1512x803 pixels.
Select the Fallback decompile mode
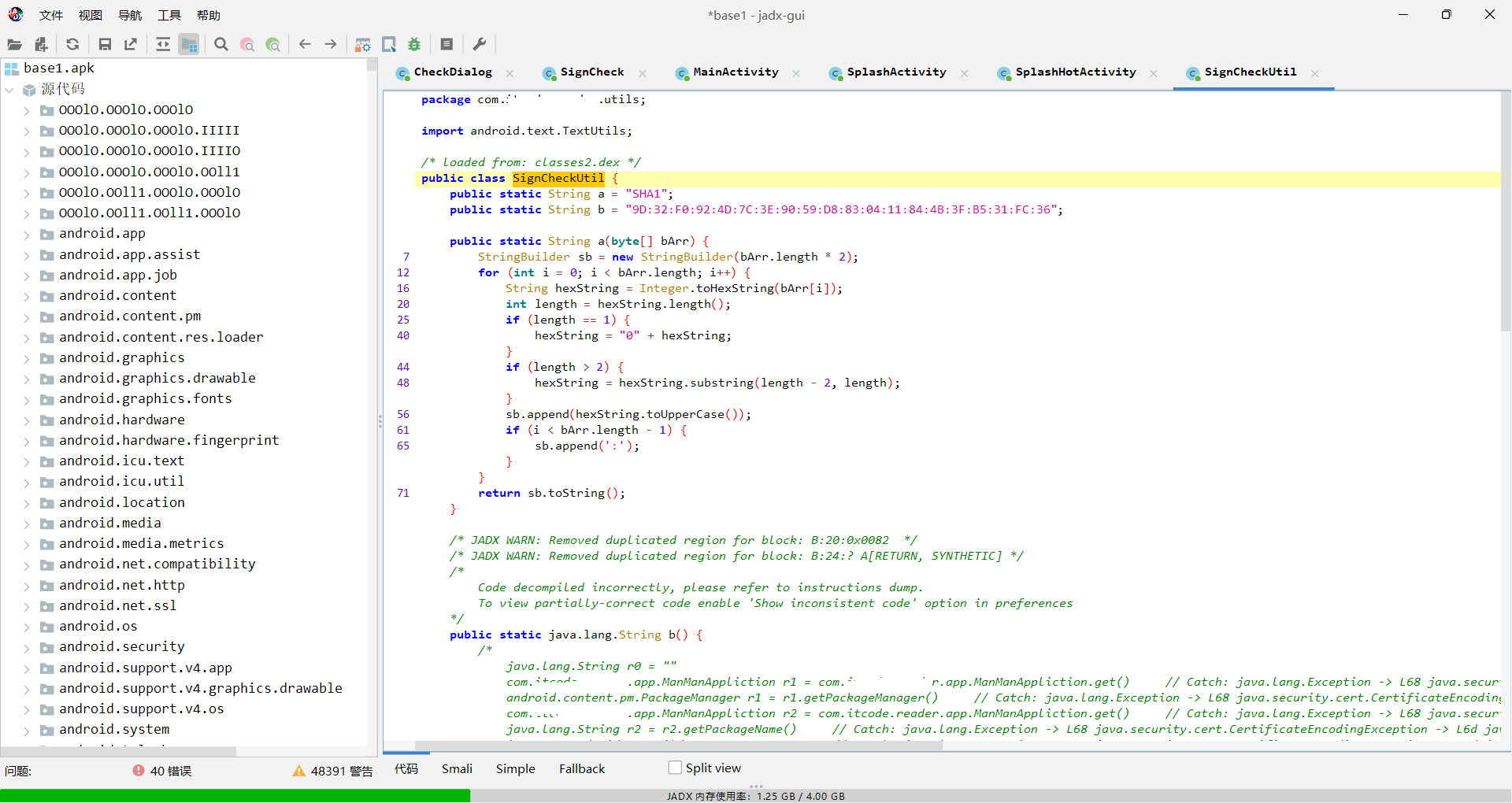(x=582, y=769)
